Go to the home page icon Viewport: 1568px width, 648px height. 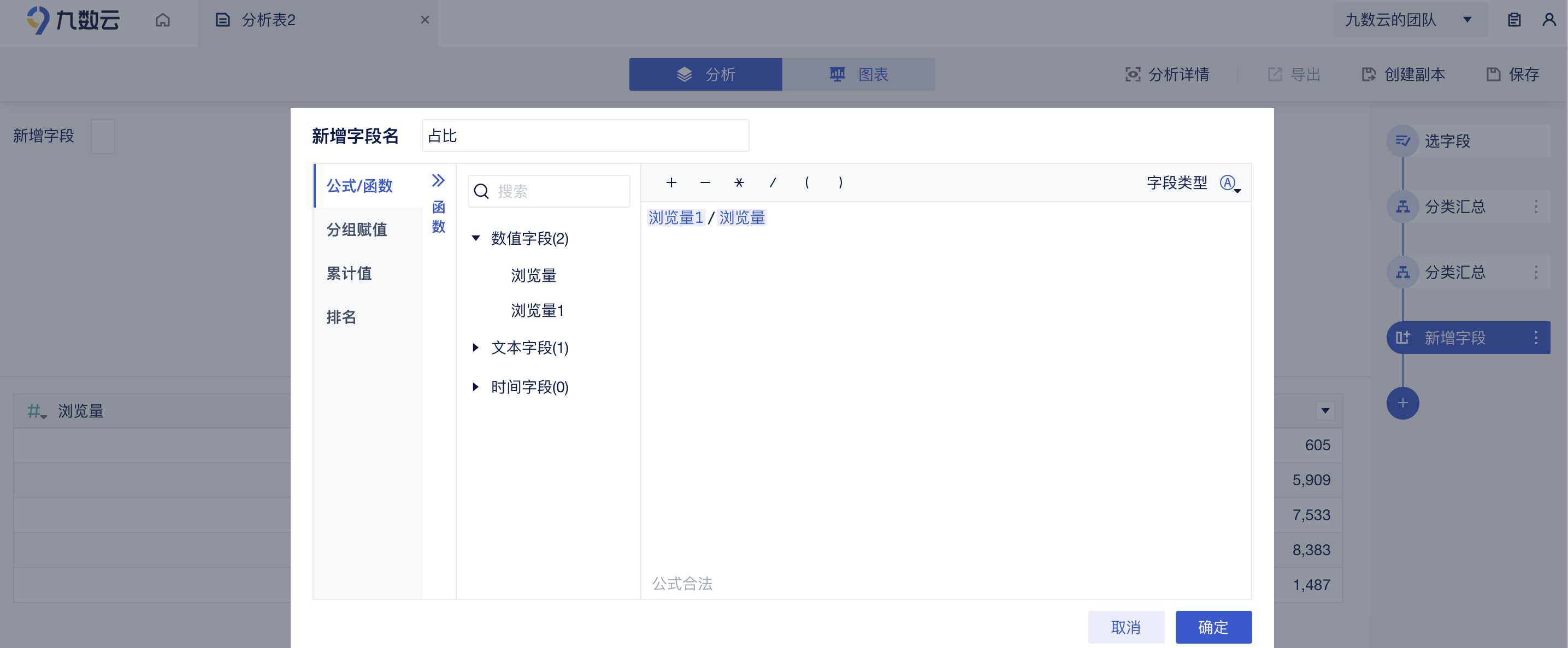point(162,20)
